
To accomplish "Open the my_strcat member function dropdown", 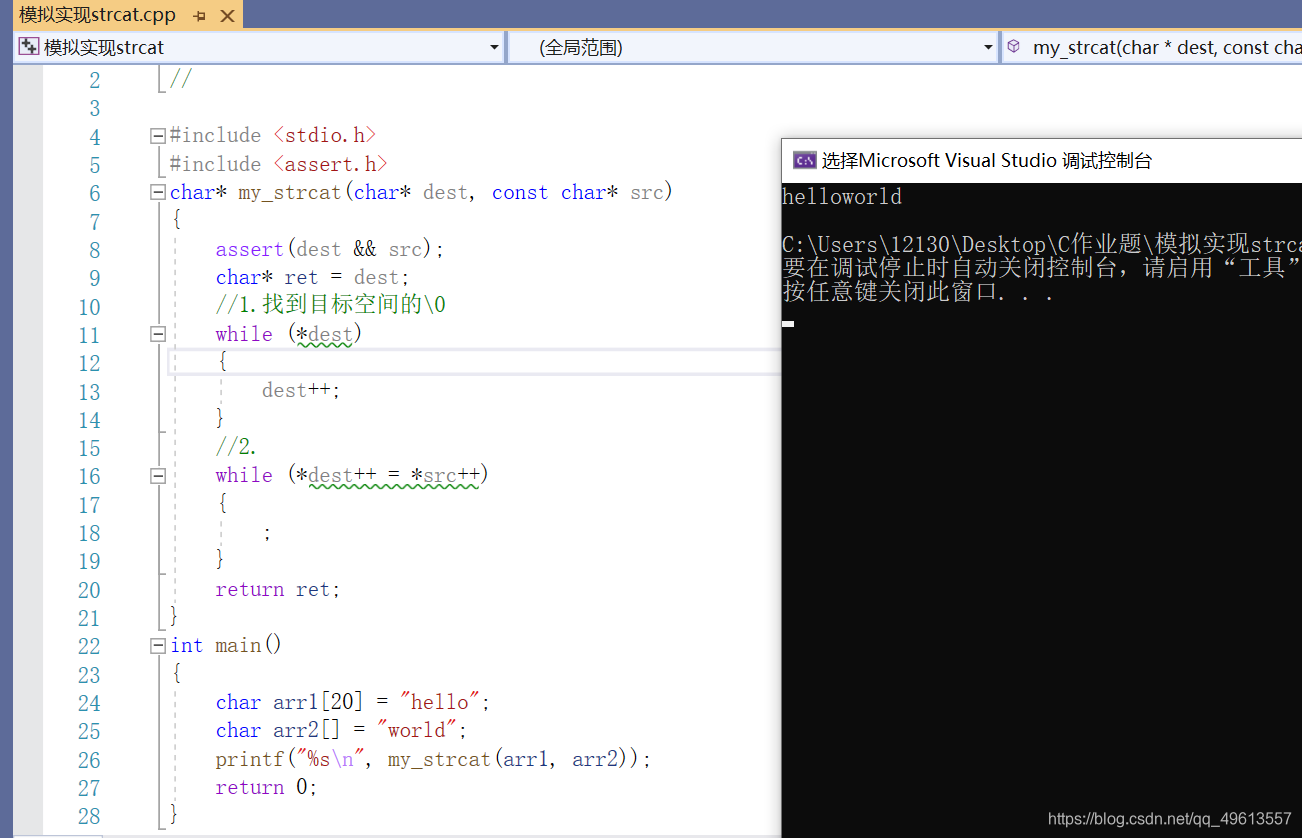I will pos(1153,47).
